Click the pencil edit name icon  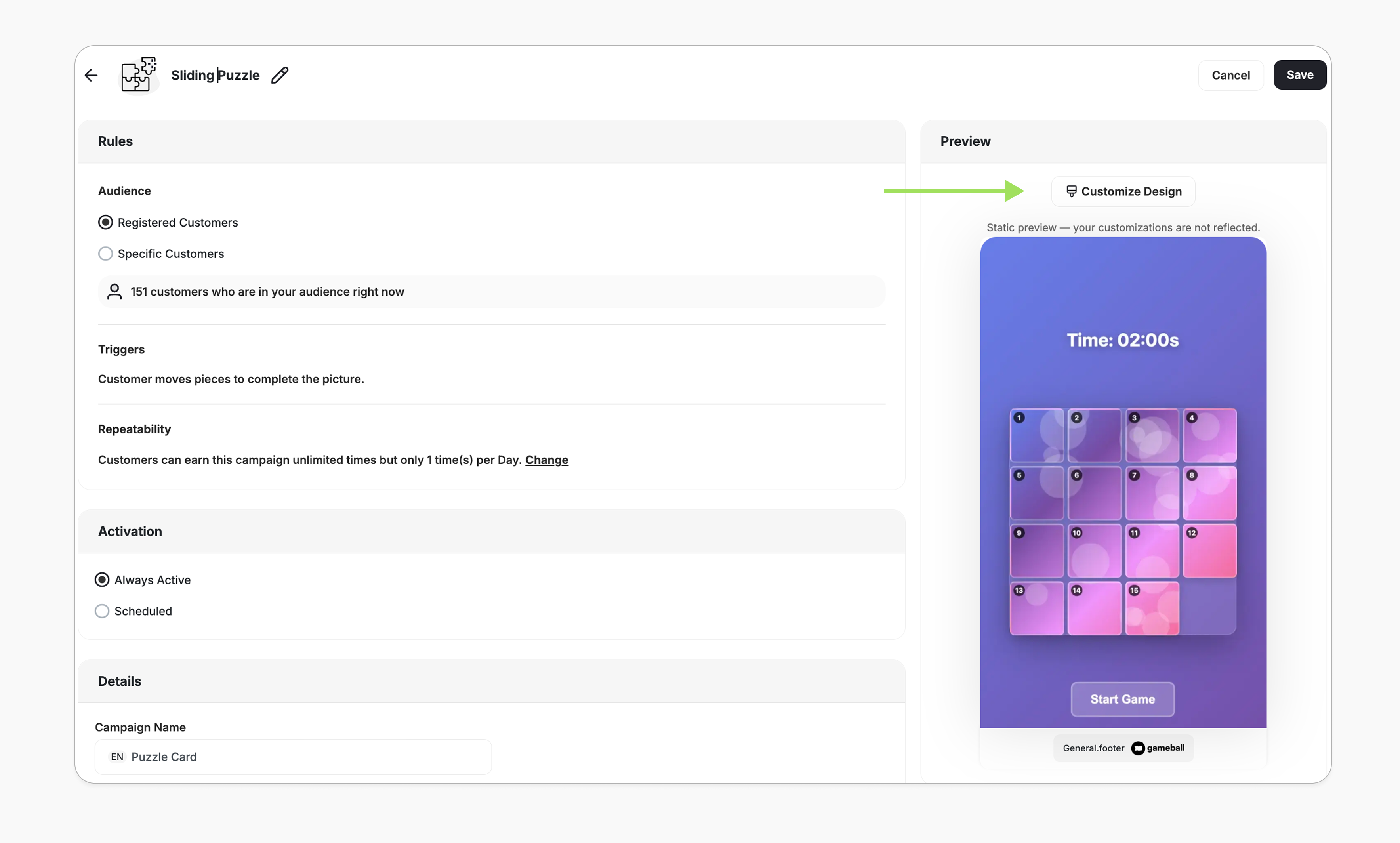279,75
